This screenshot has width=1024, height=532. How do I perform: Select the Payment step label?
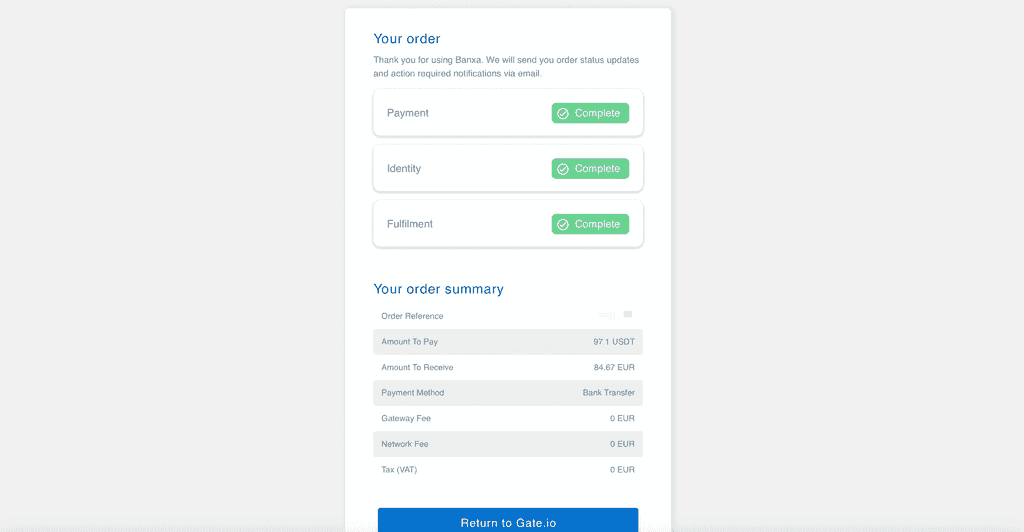(x=408, y=113)
